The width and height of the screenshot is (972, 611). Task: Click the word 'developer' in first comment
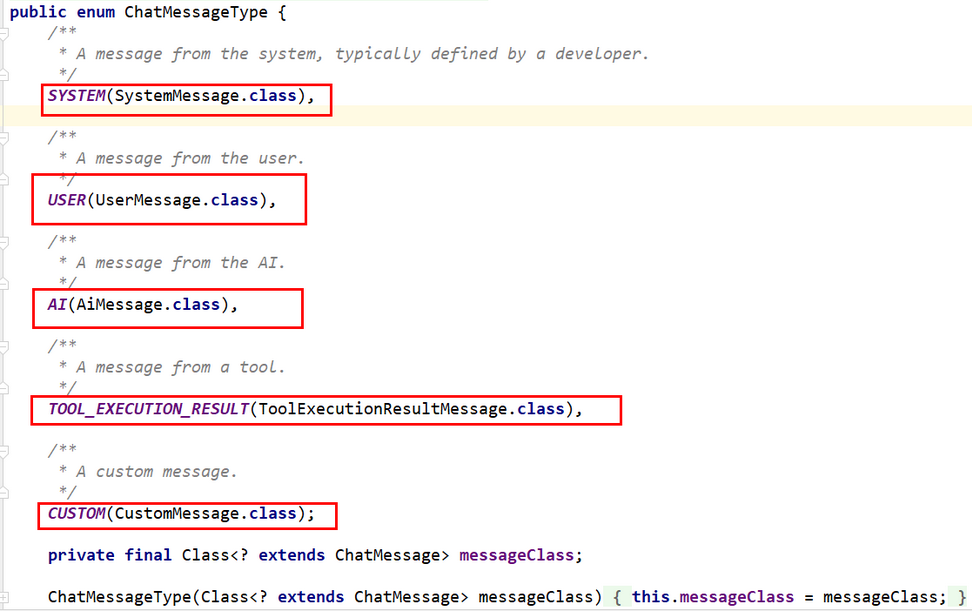point(598,54)
